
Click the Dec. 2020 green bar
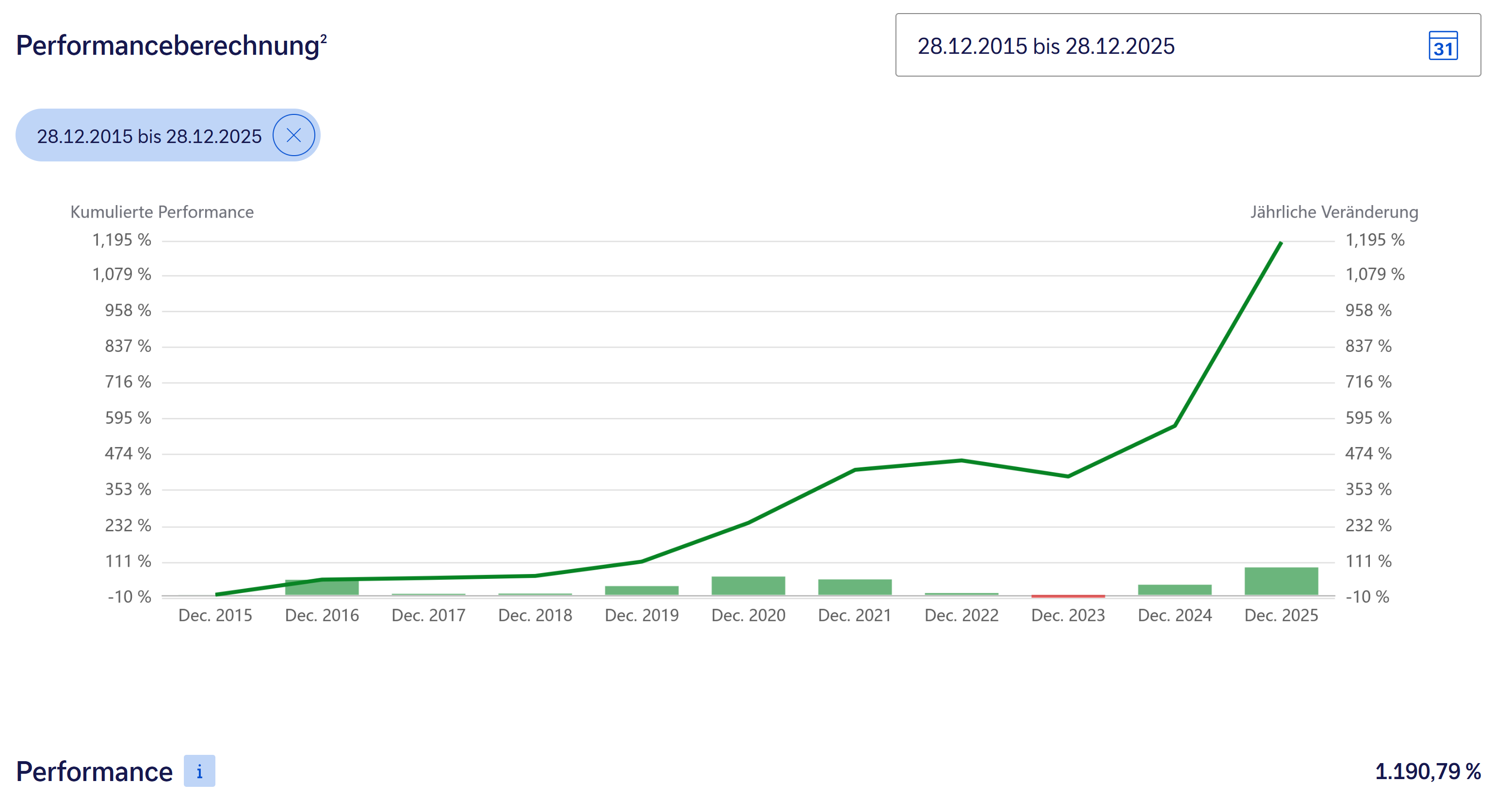(x=748, y=586)
